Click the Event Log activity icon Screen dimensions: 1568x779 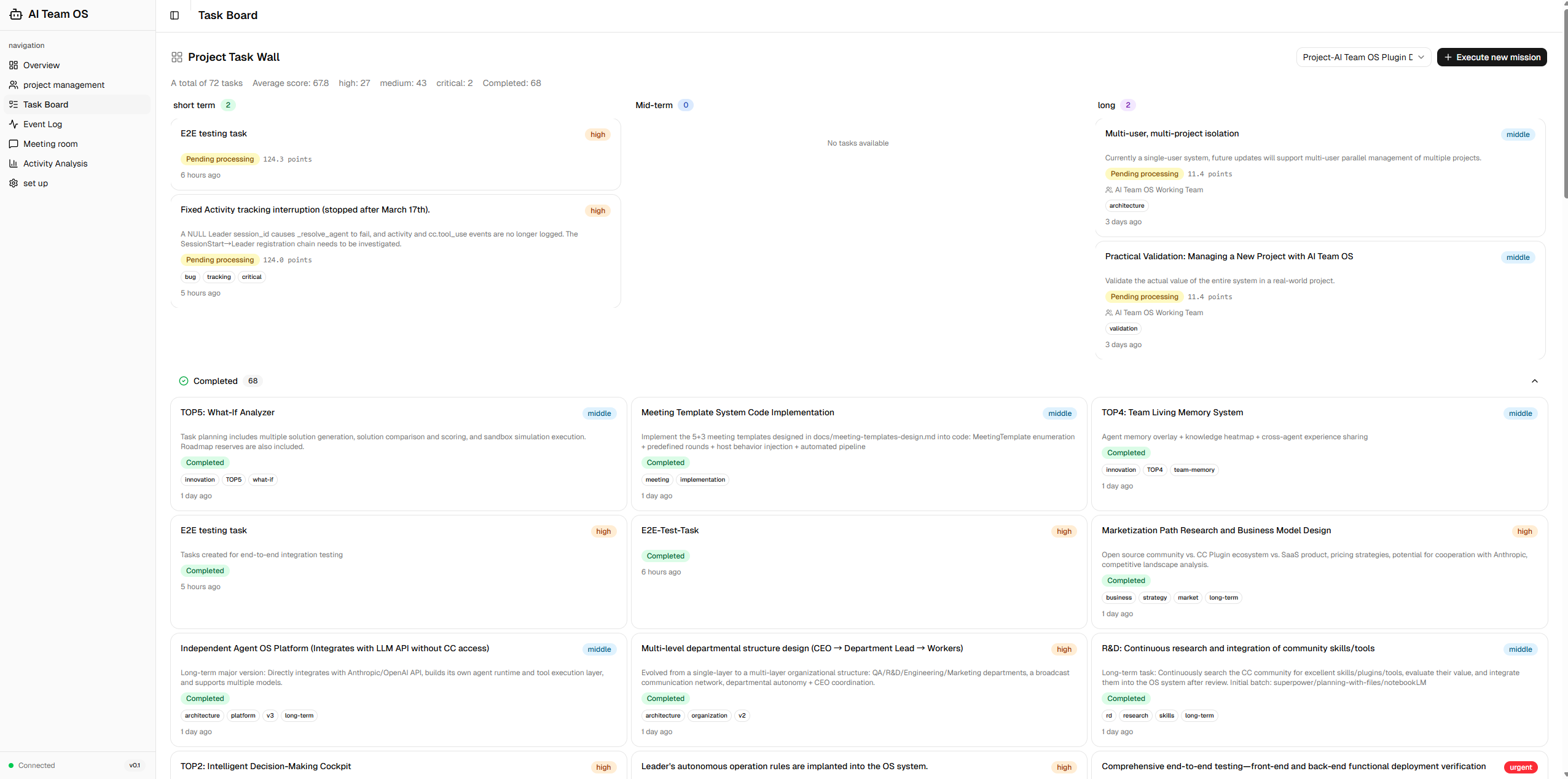[x=14, y=124]
